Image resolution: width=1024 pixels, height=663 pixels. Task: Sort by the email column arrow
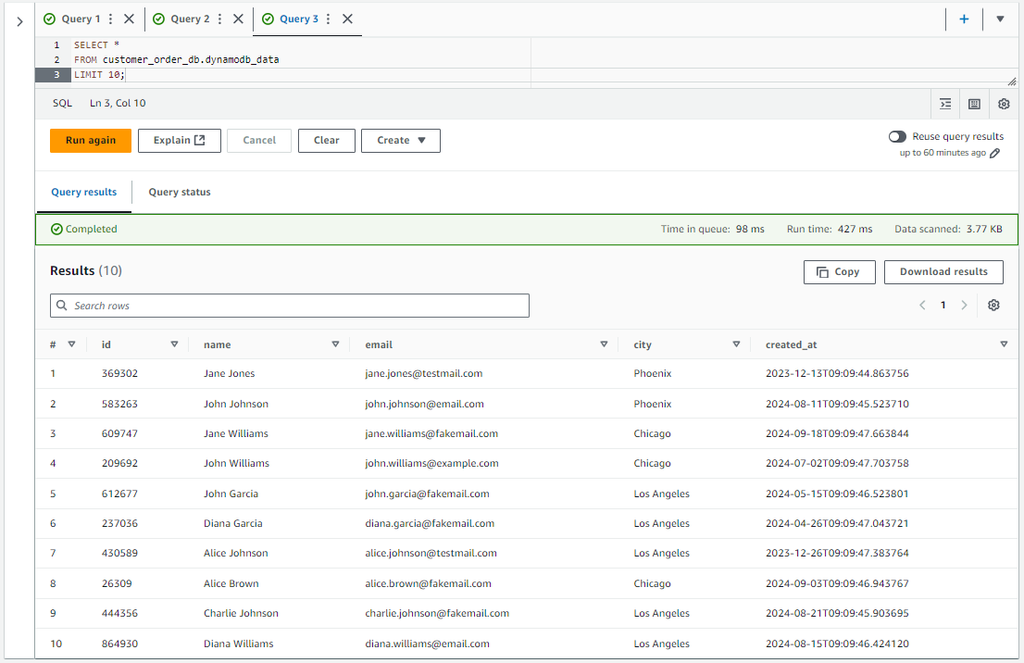point(604,345)
